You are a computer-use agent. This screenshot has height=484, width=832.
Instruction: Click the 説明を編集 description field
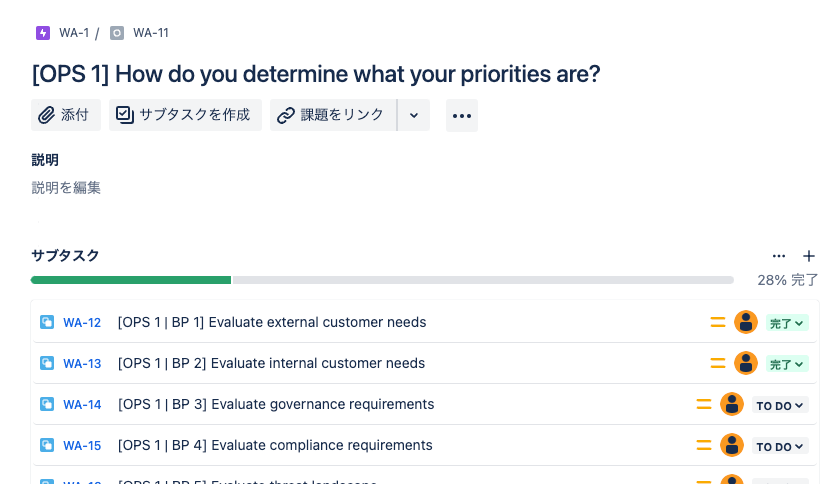[66, 188]
